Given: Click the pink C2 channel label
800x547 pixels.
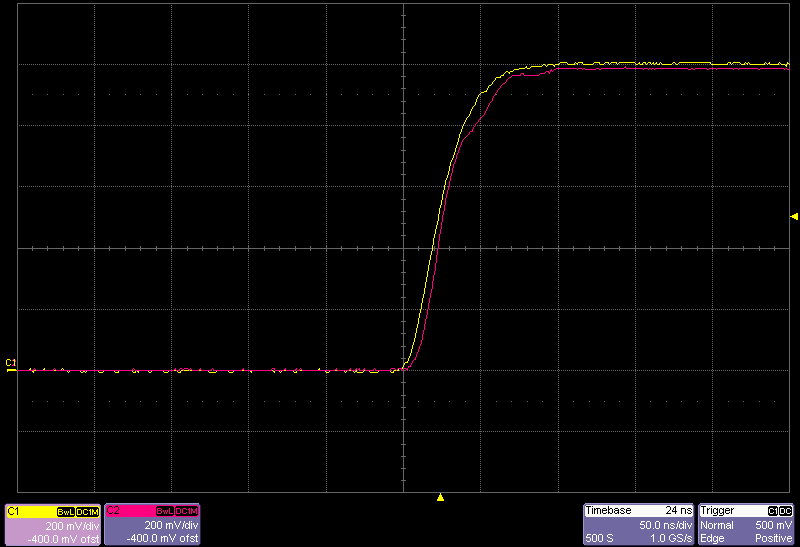Looking at the screenshot, I should pos(113,511).
